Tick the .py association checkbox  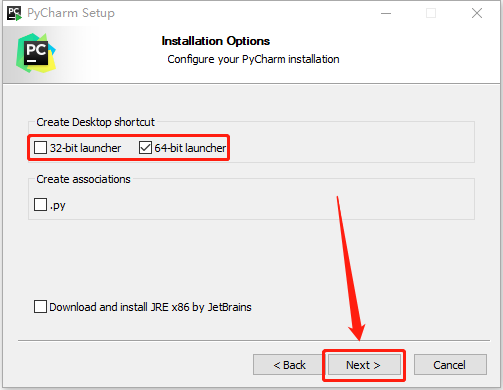40,204
